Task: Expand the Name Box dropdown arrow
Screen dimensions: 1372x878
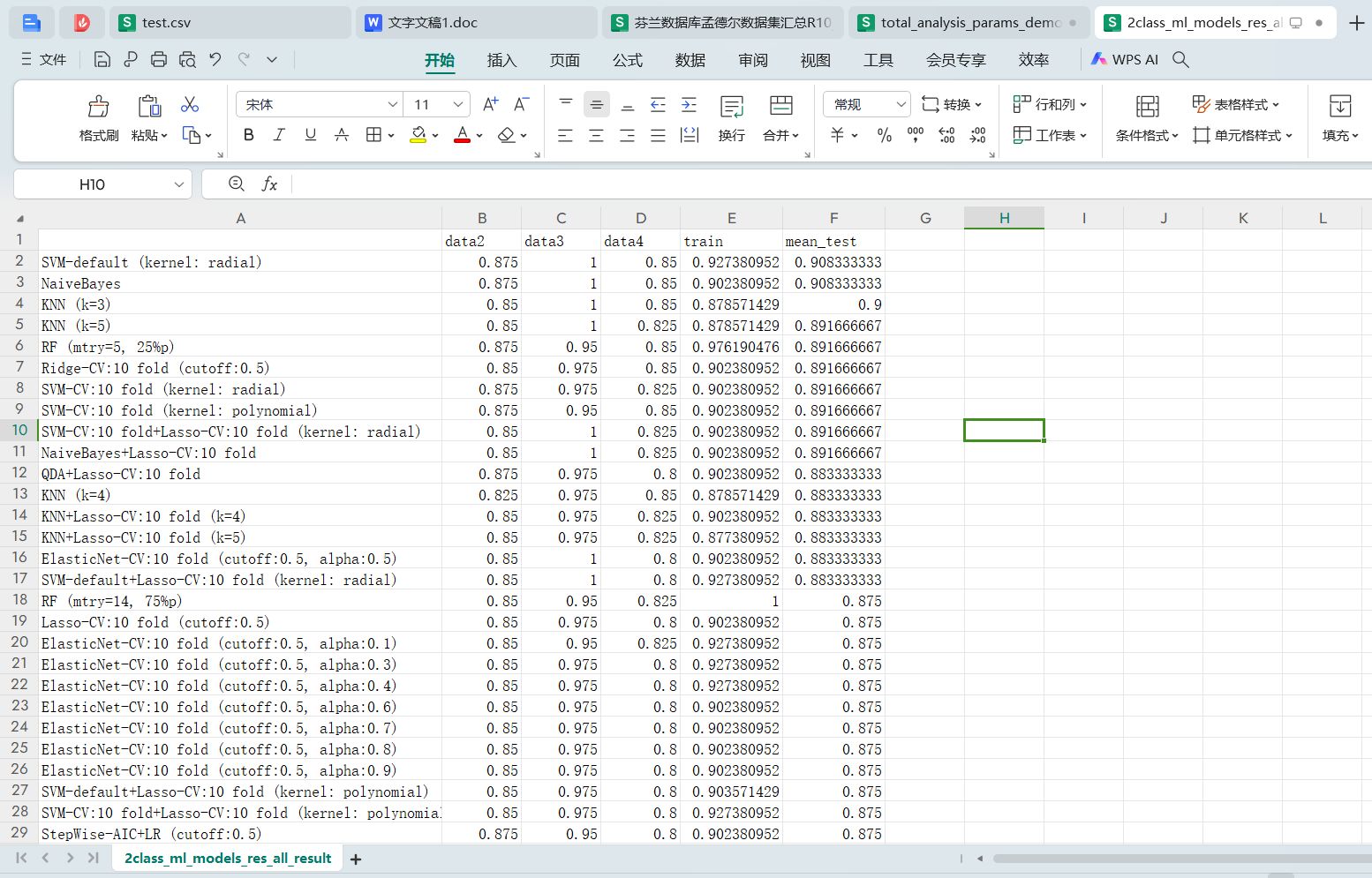Action: coord(179,184)
